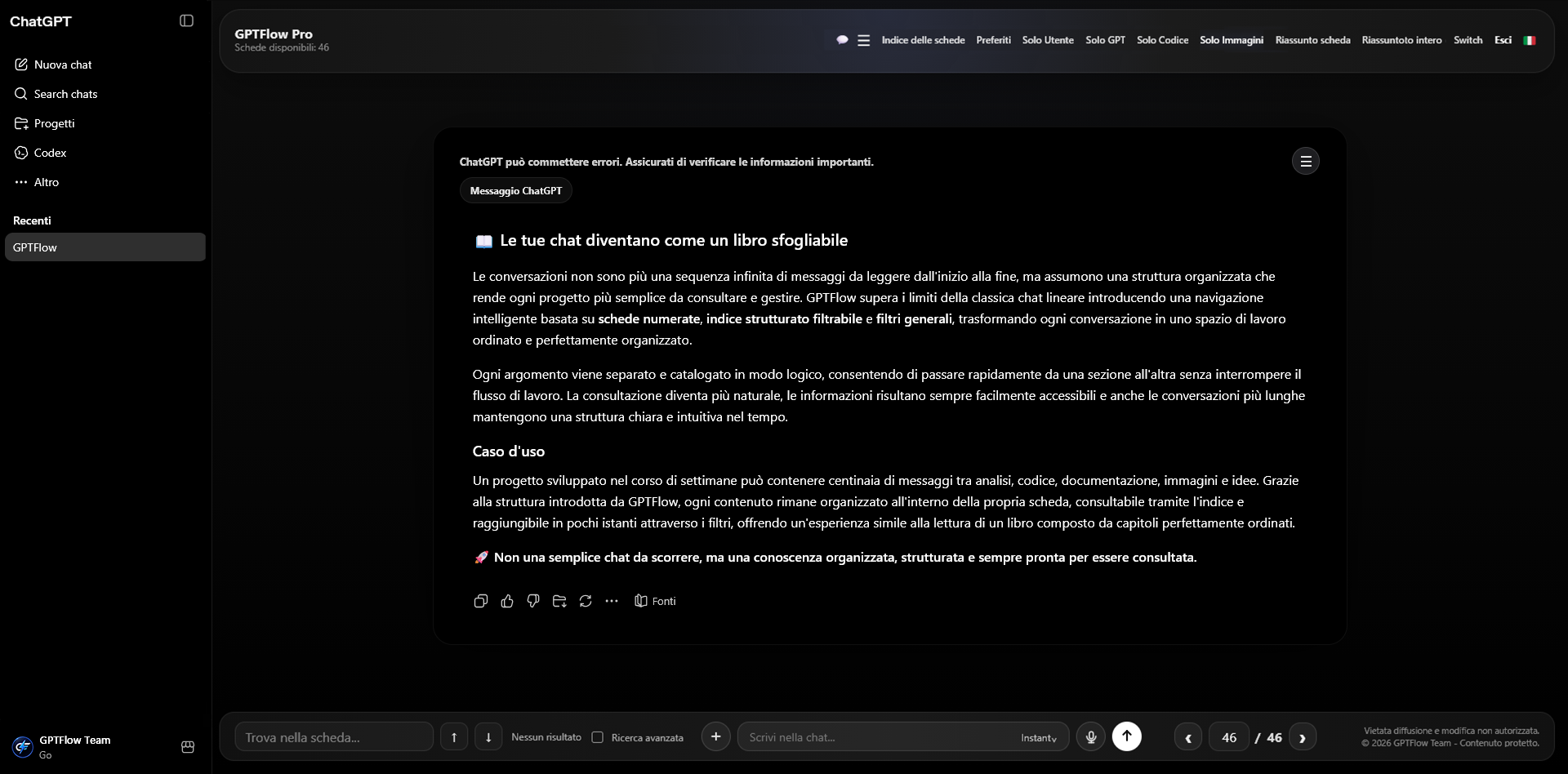
Task: Click the icon right of GPTFlow Team
Action: tap(188, 747)
